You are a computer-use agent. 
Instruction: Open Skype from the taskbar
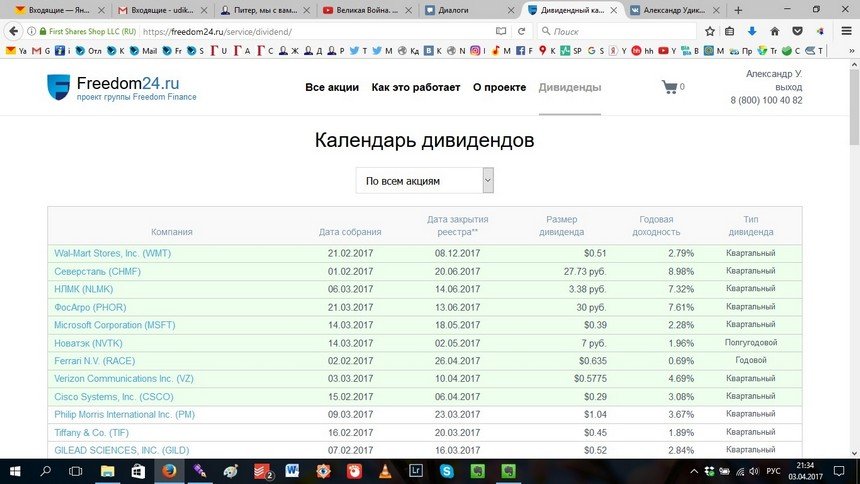click(447, 471)
